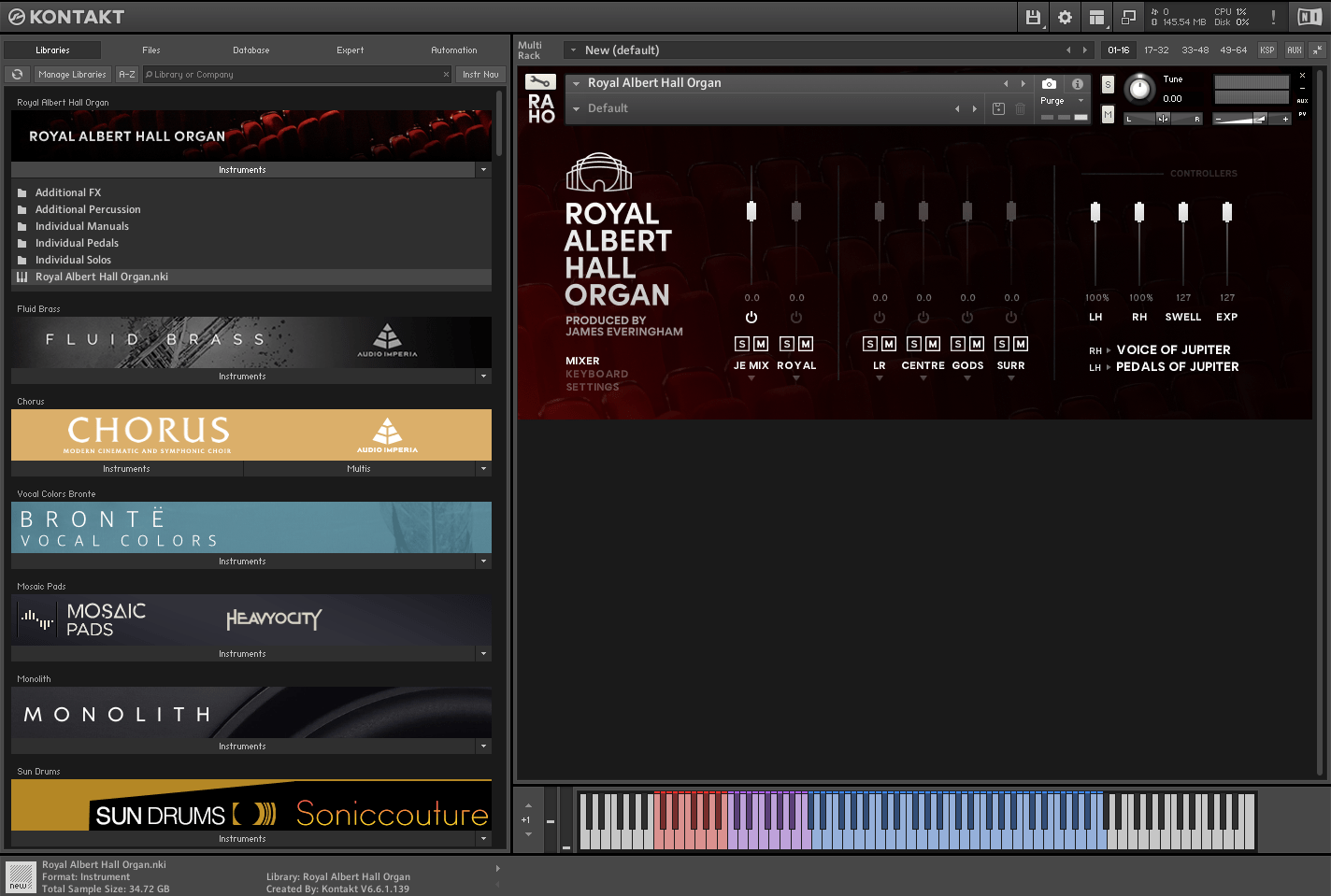1331x896 pixels.
Task: Open KEYBOARD settings page
Action: click(596, 374)
